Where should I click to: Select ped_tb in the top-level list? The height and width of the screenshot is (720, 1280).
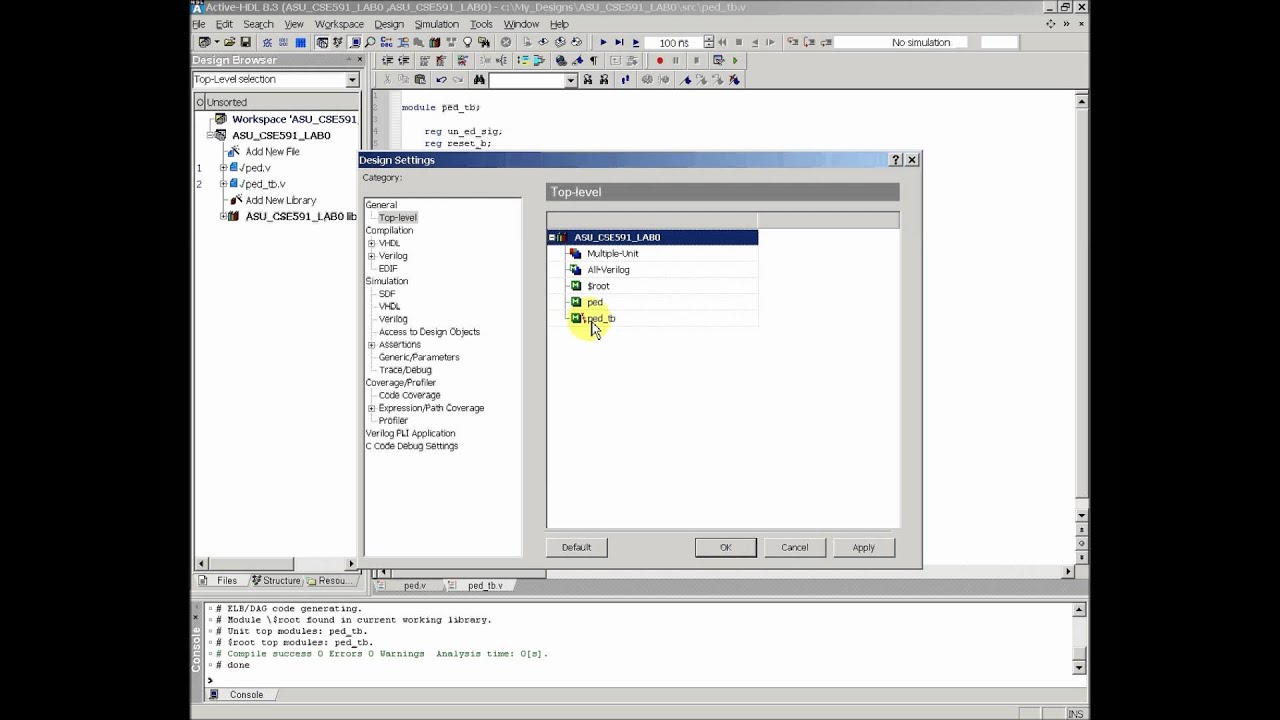coord(601,318)
